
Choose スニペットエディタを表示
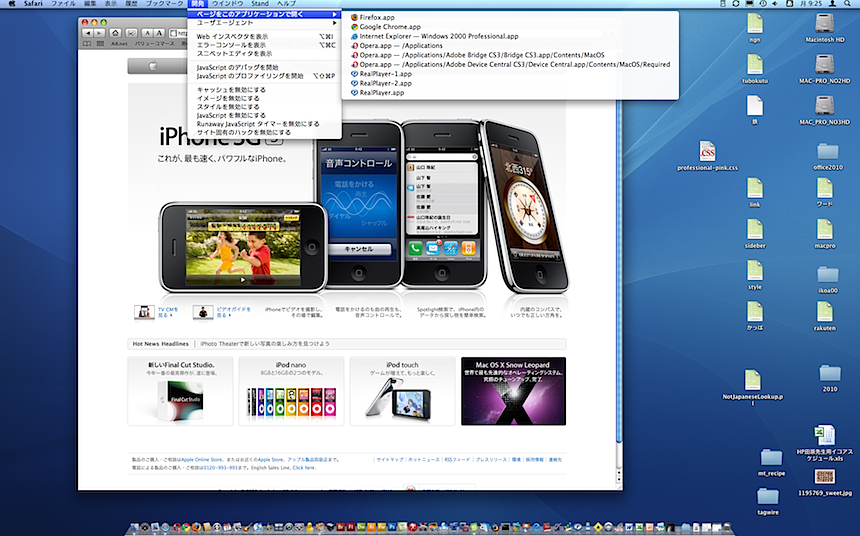click(264, 53)
